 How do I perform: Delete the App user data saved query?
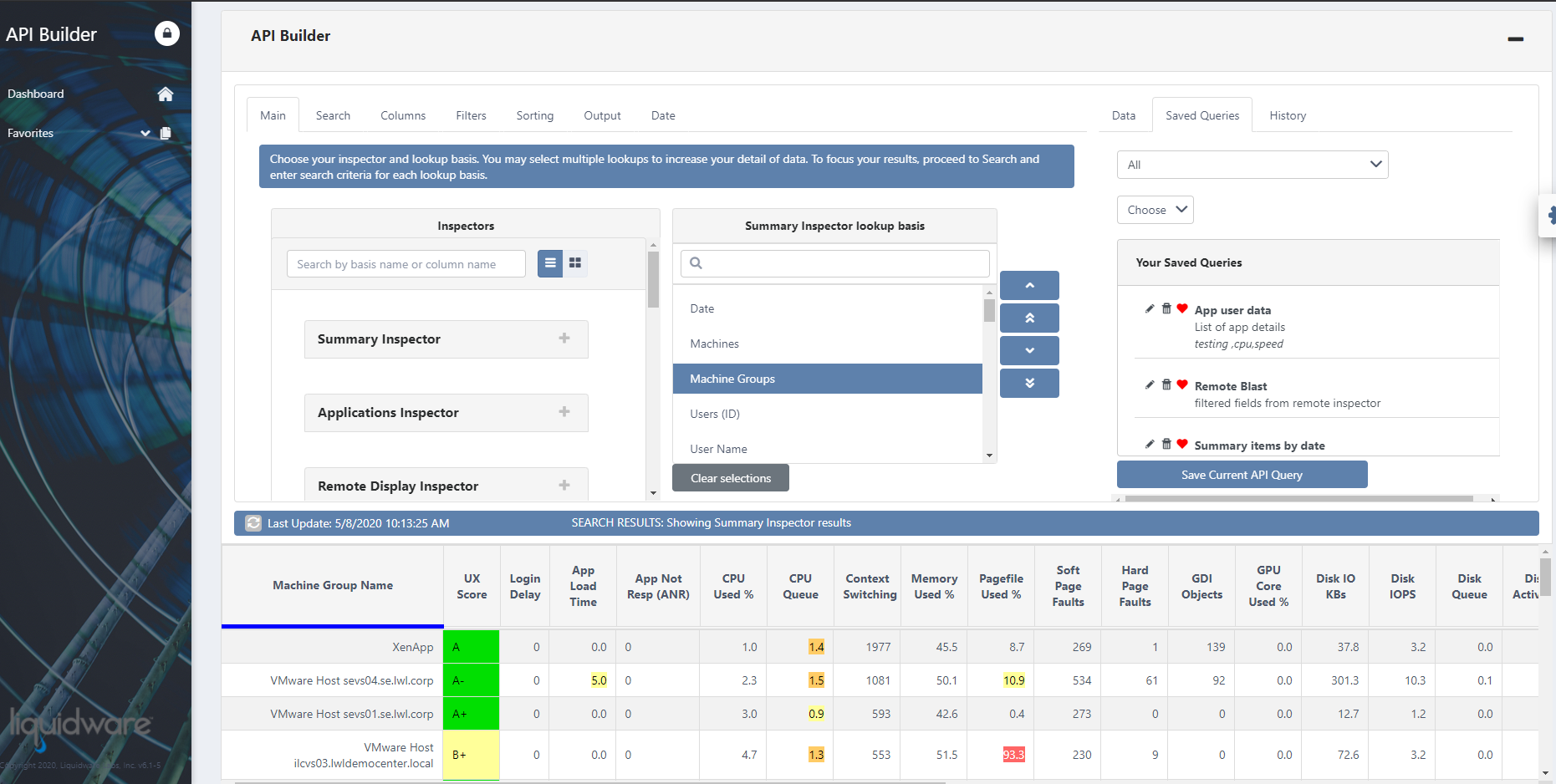click(1166, 308)
